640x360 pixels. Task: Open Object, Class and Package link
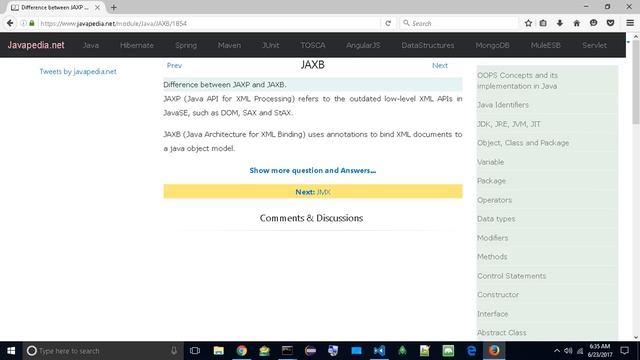point(523,143)
